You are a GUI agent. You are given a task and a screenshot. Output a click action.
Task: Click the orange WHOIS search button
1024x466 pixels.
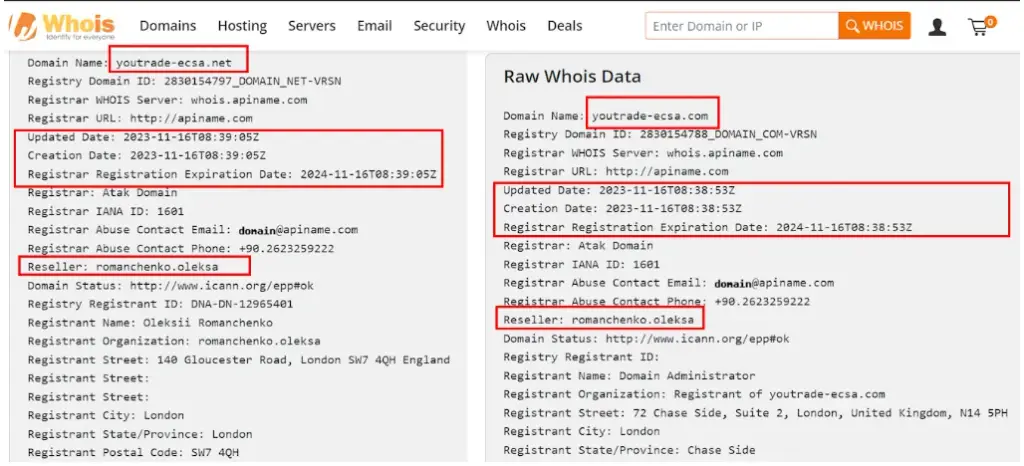tap(874, 26)
